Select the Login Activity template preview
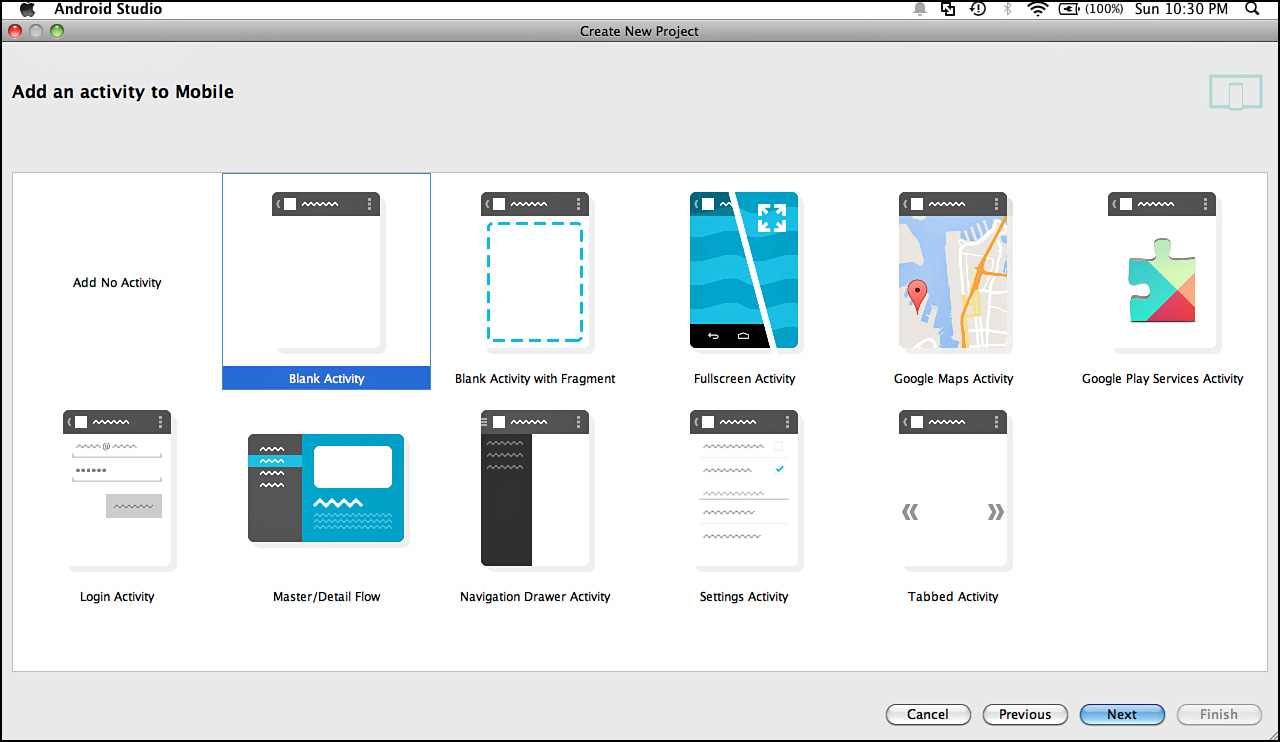This screenshot has height=742, width=1280. coord(119,489)
